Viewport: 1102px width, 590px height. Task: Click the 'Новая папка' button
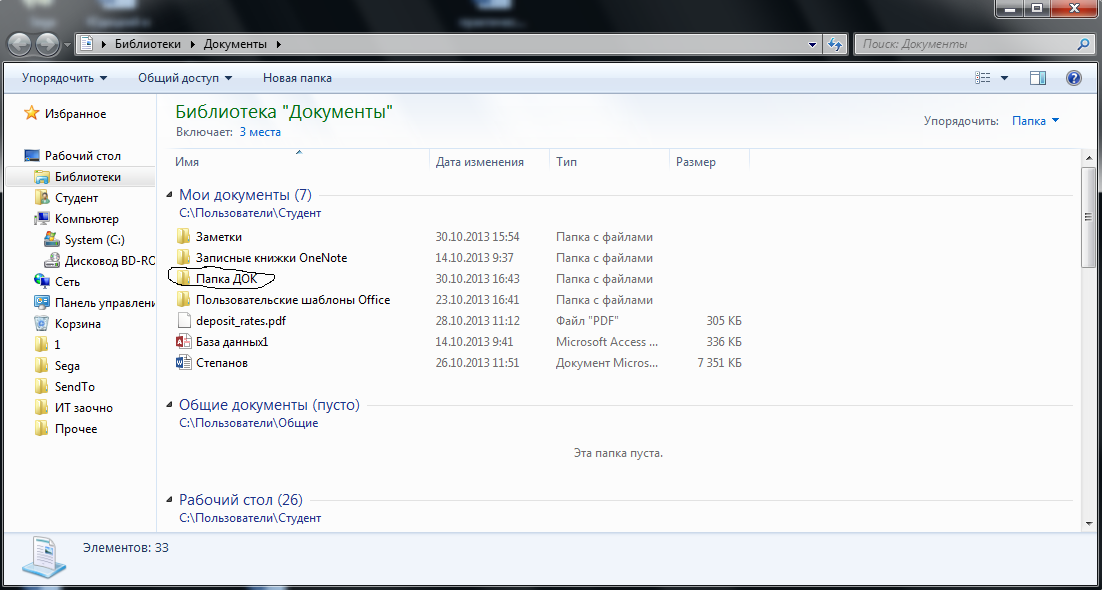click(x=297, y=78)
